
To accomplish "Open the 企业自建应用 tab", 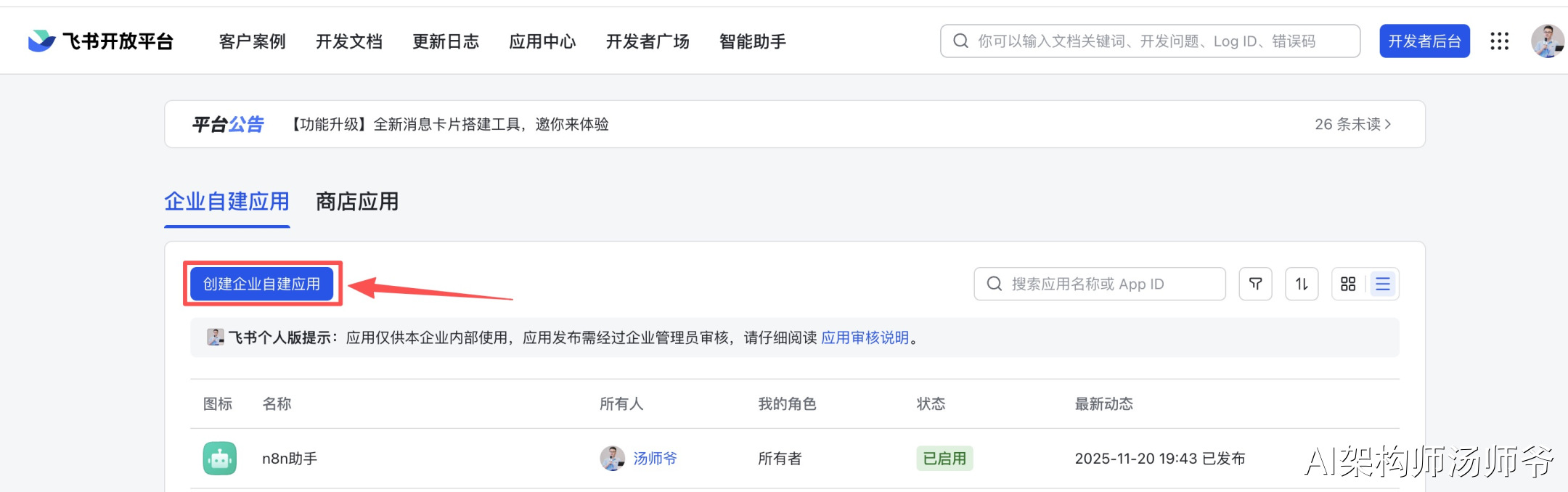I will point(226,201).
